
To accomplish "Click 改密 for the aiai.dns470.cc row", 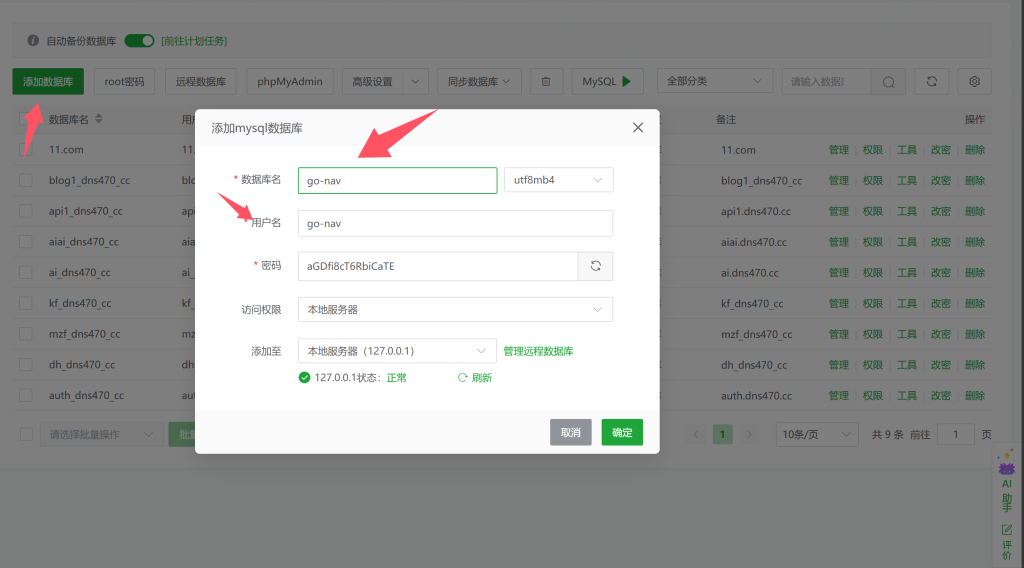I will click(940, 242).
